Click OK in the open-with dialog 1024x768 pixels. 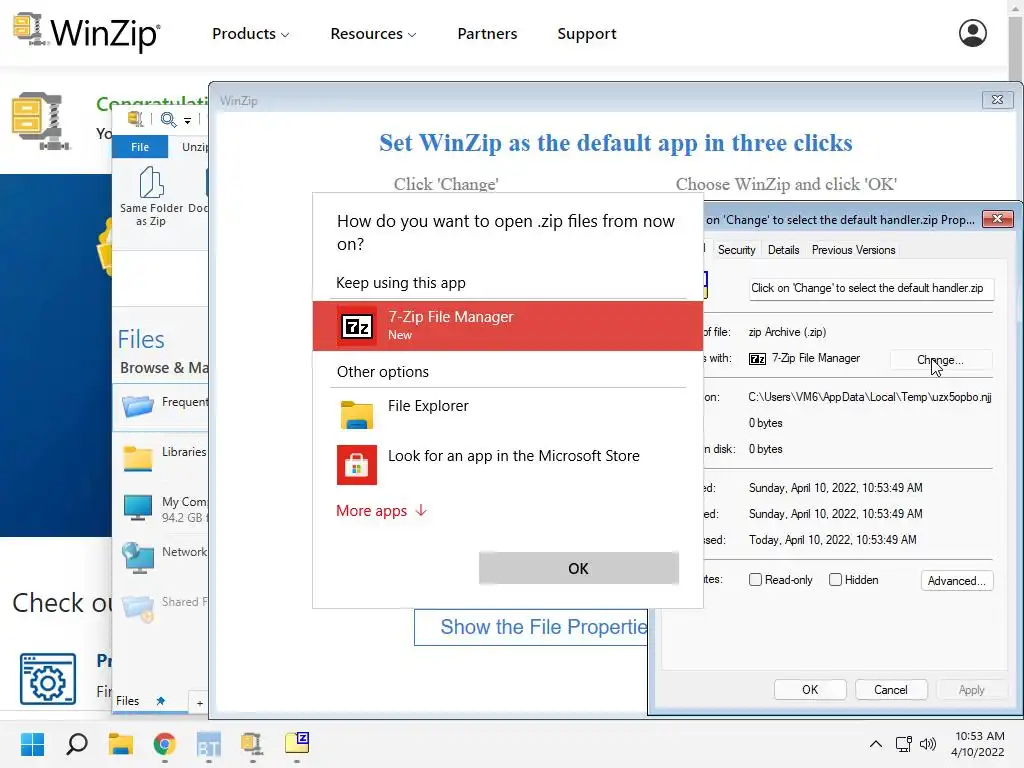tap(579, 568)
